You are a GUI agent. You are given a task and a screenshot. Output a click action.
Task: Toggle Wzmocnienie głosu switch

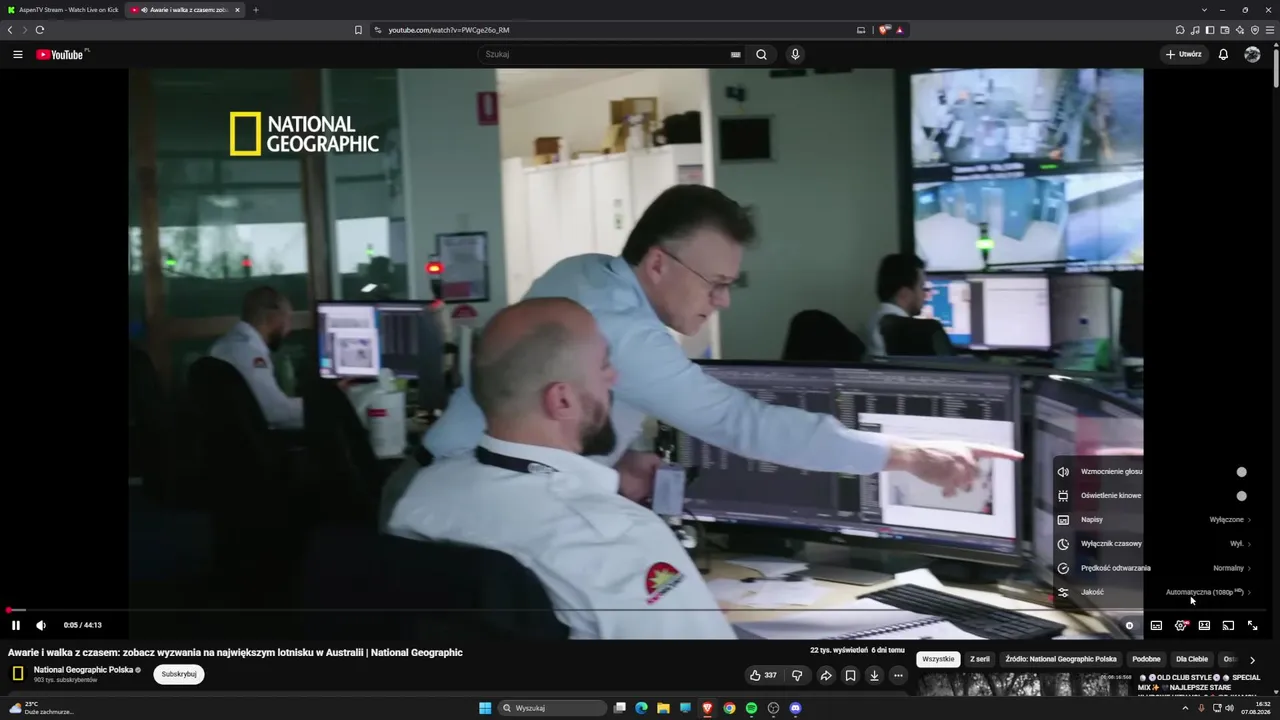[1240, 472]
